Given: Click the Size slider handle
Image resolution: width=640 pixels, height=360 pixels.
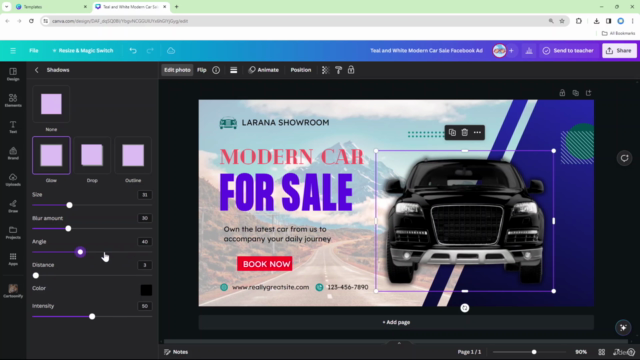Looking at the screenshot, I should click(x=69, y=205).
